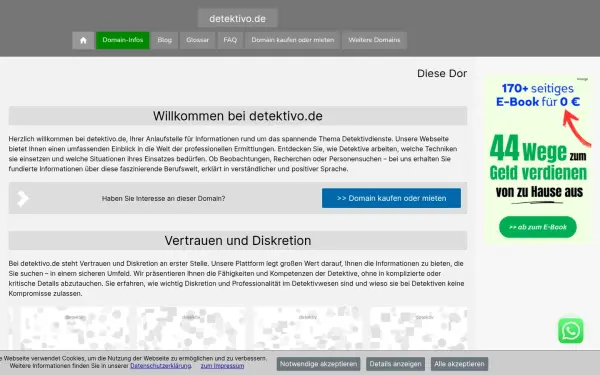Open the Weitere Domains menu item
Viewport: 600px width, 375px height.
[x=374, y=40]
